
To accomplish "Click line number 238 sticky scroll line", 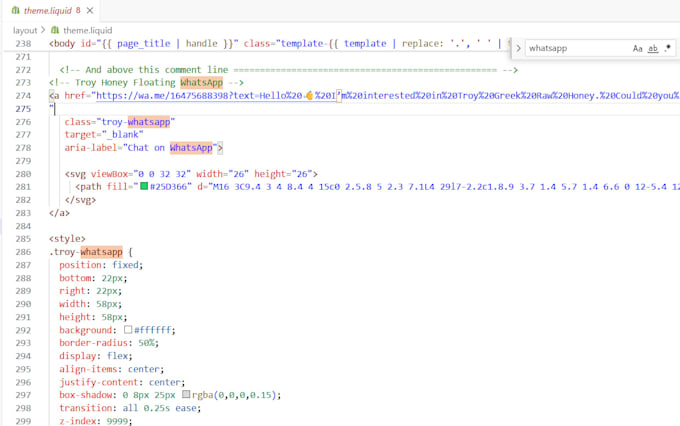I will point(23,44).
